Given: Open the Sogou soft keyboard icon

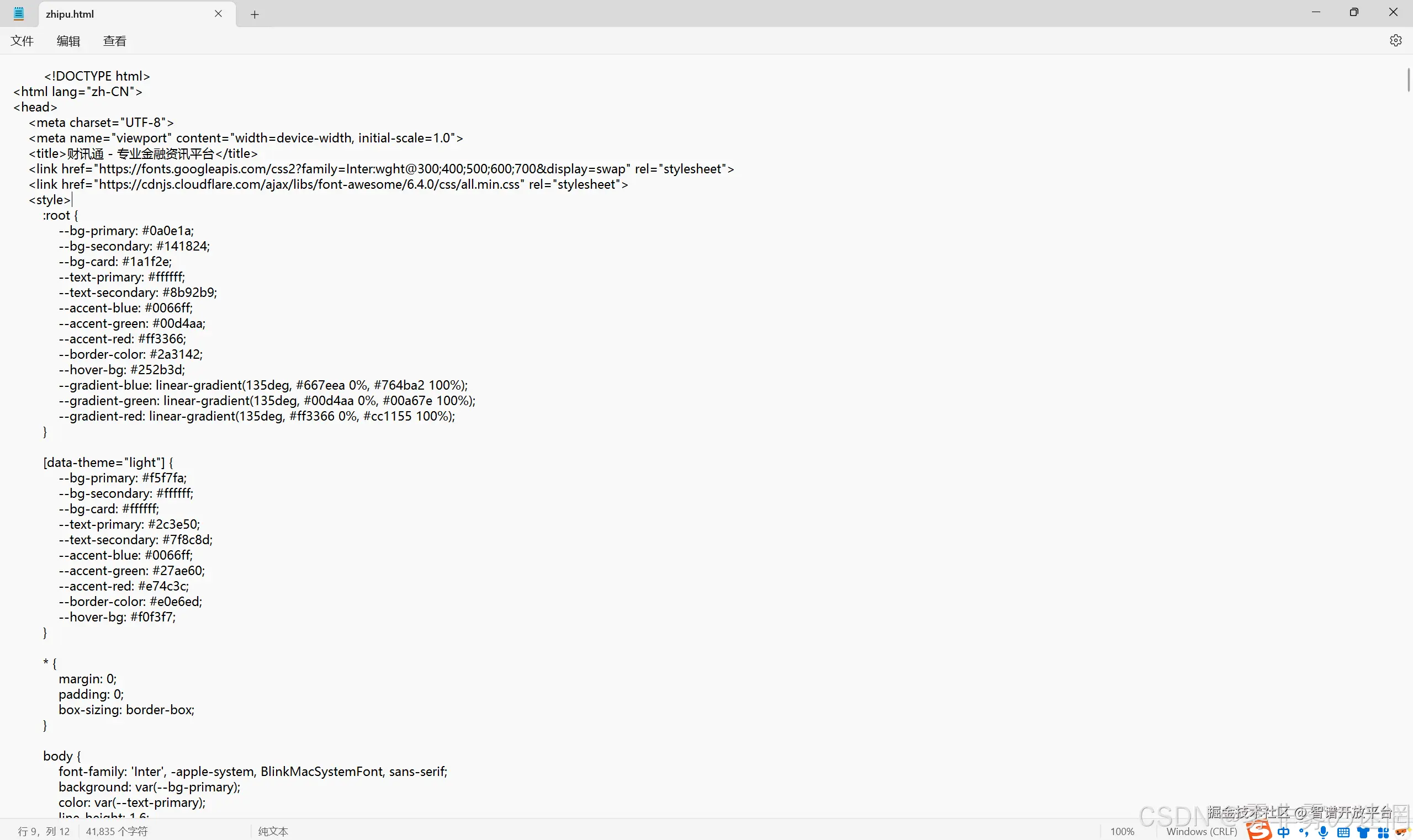Looking at the screenshot, I should pyautogui.click(x=1343, y=832).
